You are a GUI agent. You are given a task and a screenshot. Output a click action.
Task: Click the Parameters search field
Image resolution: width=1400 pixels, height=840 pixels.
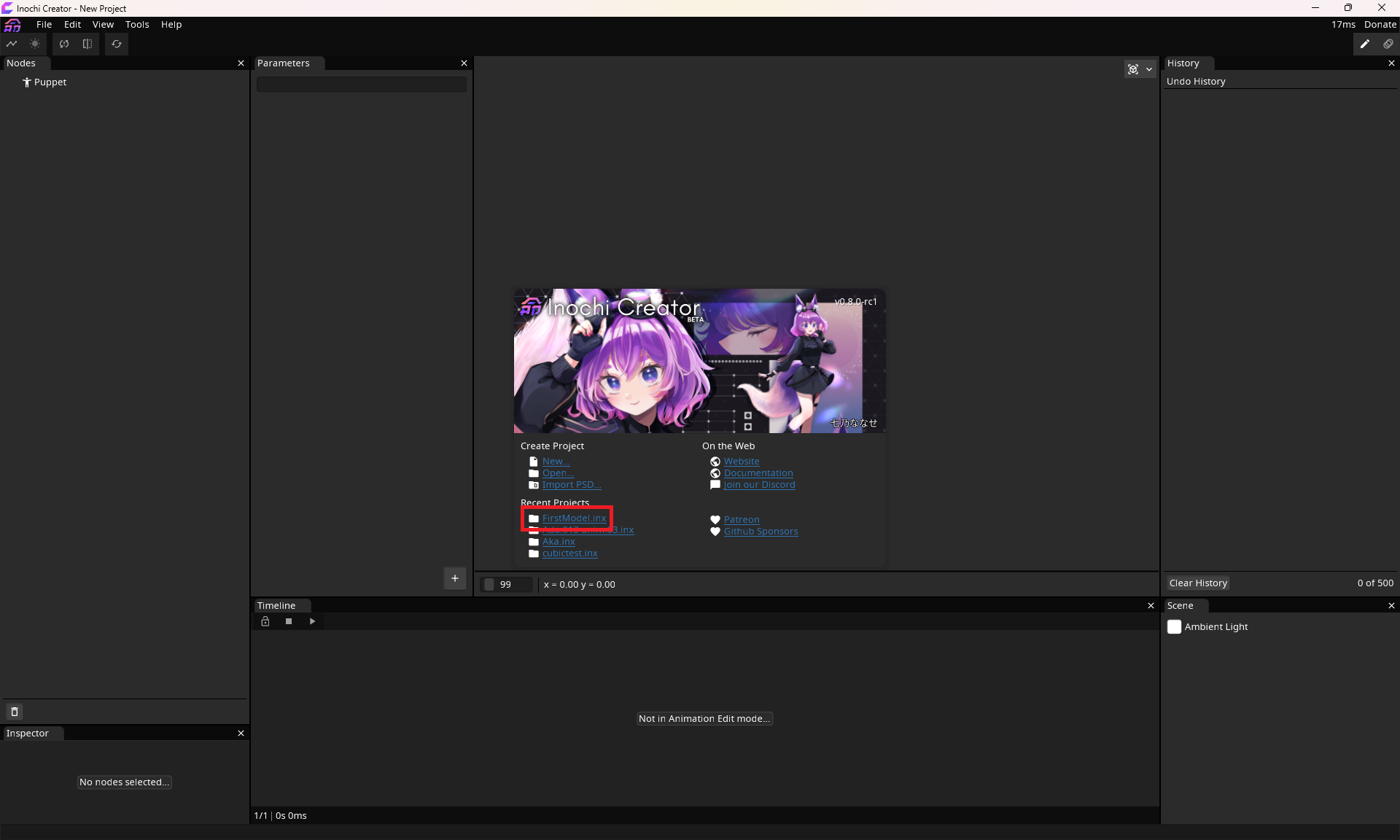pyautogui.click(x=361, y=85)
